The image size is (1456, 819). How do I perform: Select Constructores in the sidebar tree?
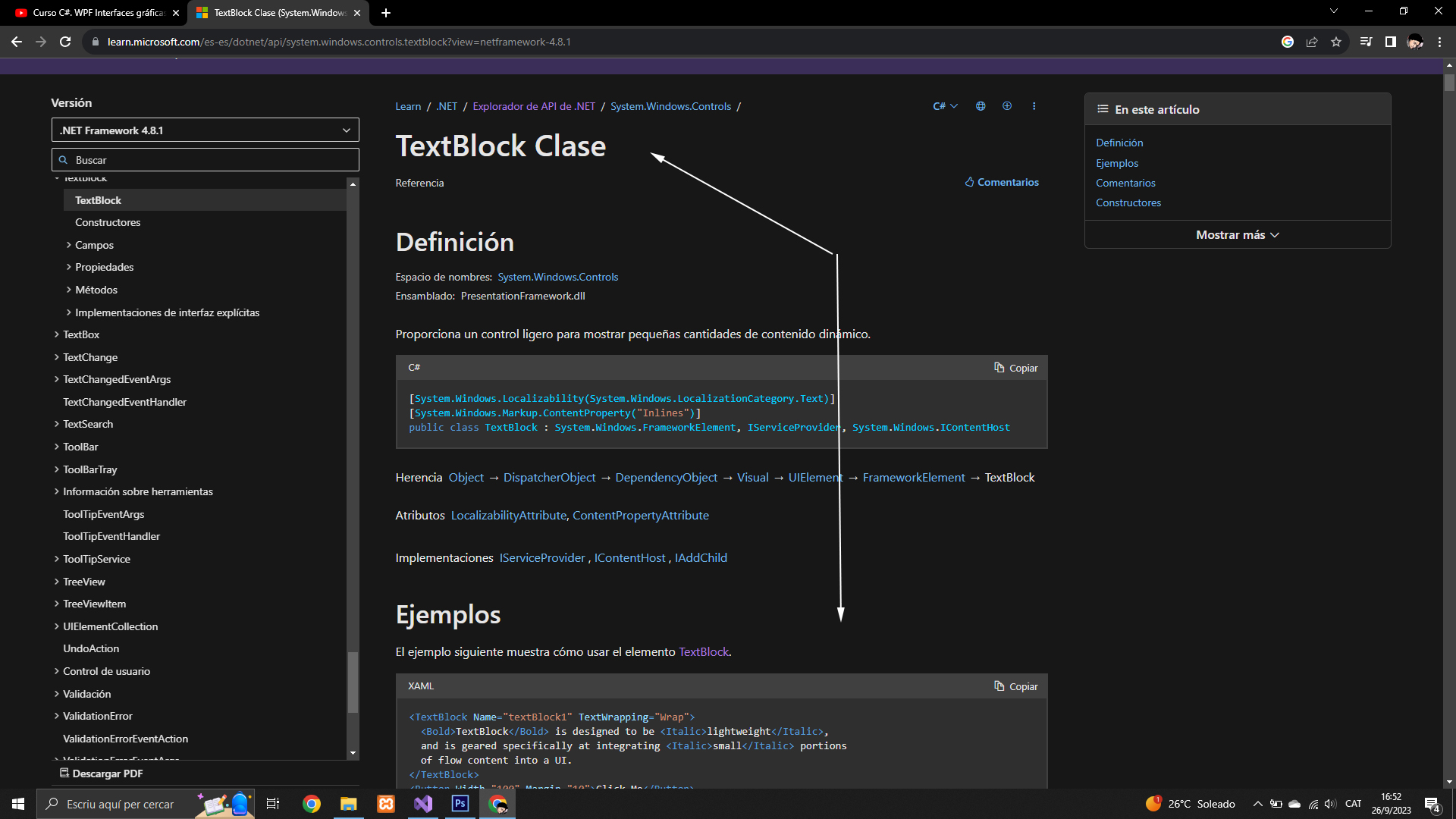[108, 222]
